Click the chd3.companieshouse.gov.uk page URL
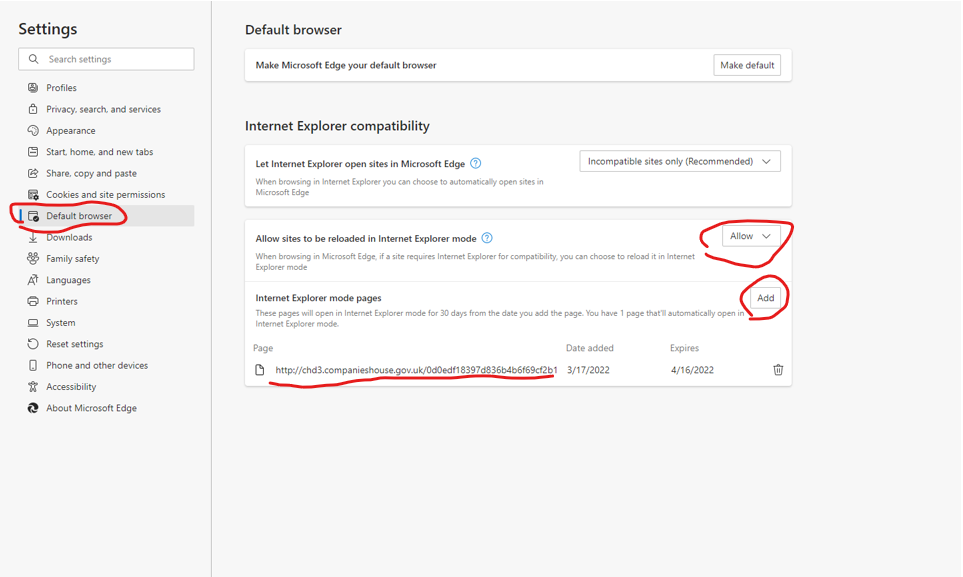963x577 pixels. tap(416, 370)
